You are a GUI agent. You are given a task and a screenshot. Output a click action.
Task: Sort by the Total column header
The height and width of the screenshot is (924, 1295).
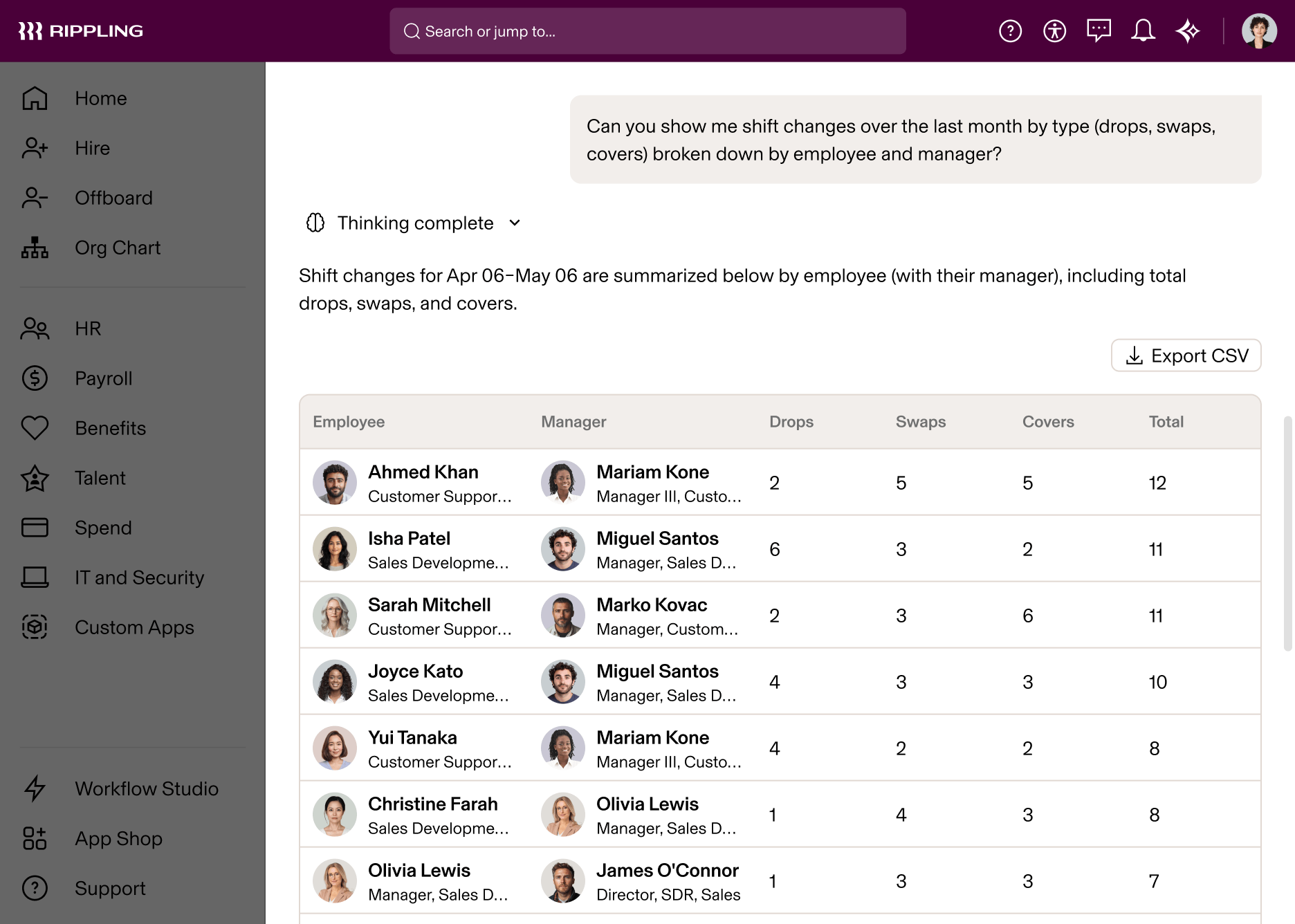point(1166,422)
